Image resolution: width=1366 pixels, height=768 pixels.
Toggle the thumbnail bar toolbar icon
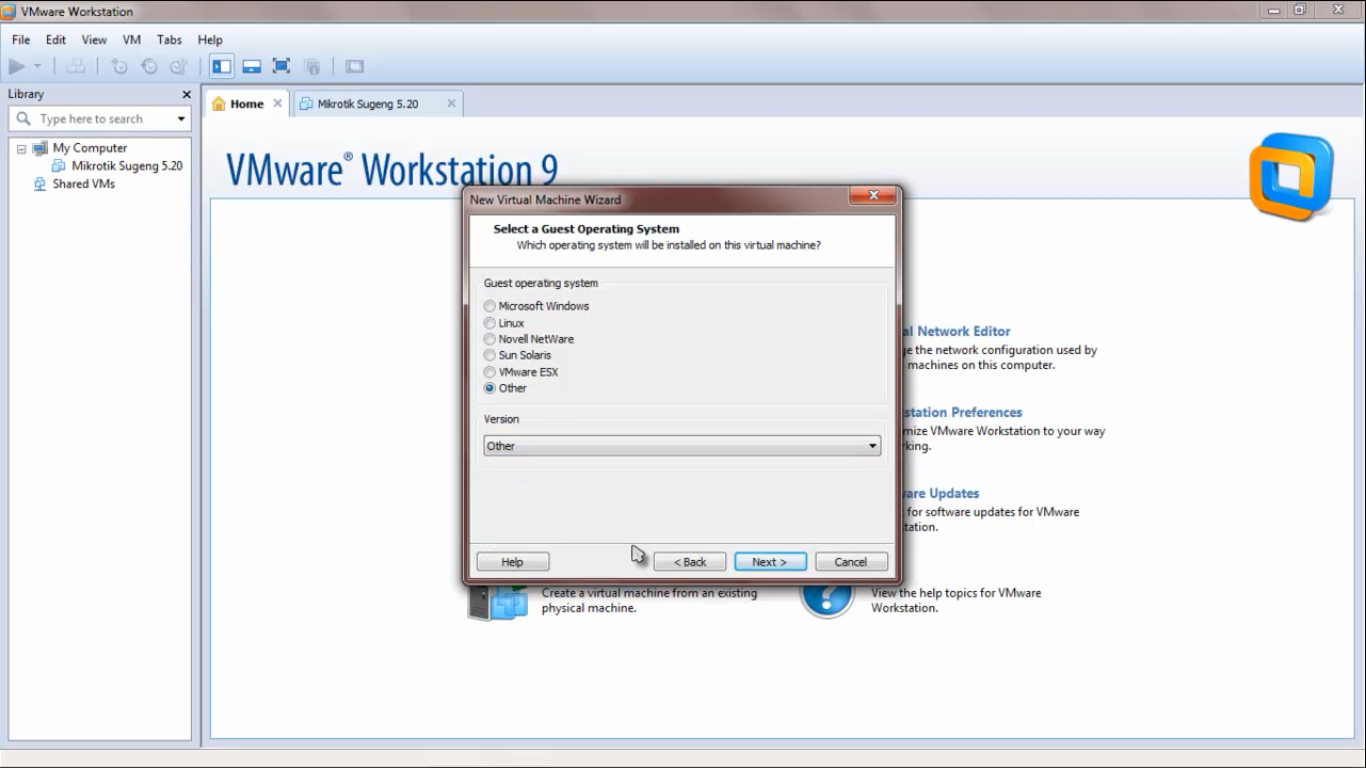click(252, 67)
